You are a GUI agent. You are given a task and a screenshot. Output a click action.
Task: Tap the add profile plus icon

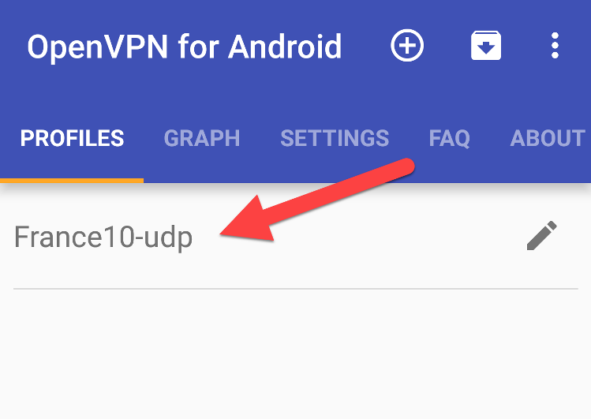407,45
